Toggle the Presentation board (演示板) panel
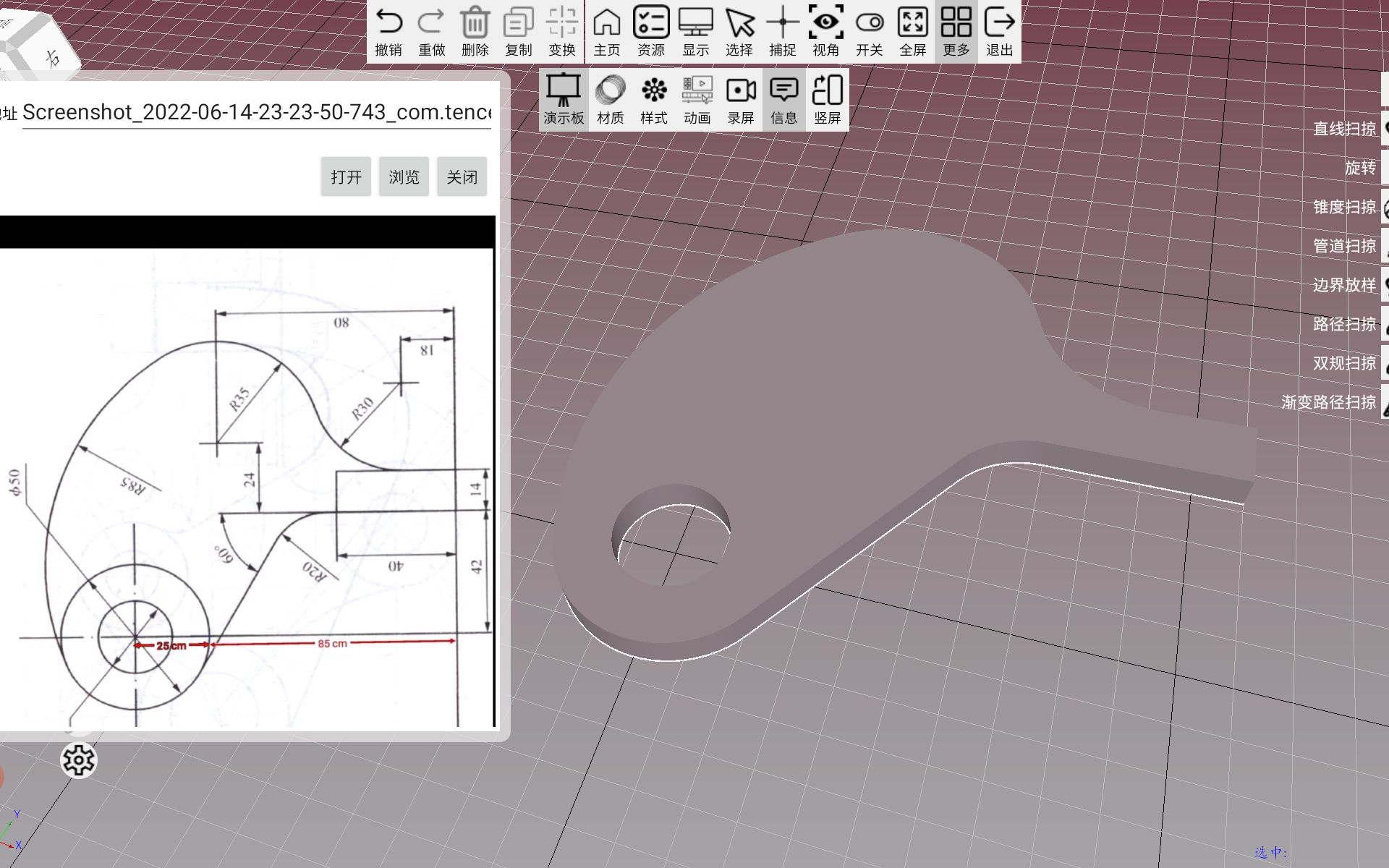1389x868 pixels. 564,99
